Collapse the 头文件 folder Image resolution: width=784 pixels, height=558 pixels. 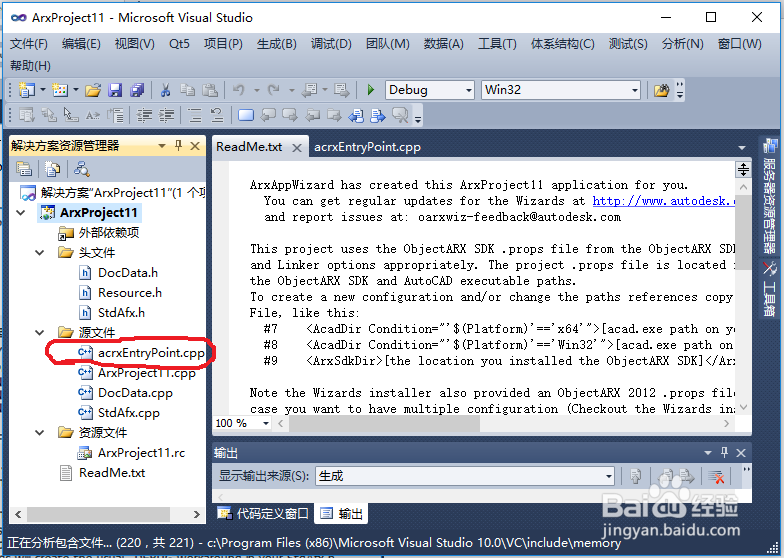[x=40, y=252]
